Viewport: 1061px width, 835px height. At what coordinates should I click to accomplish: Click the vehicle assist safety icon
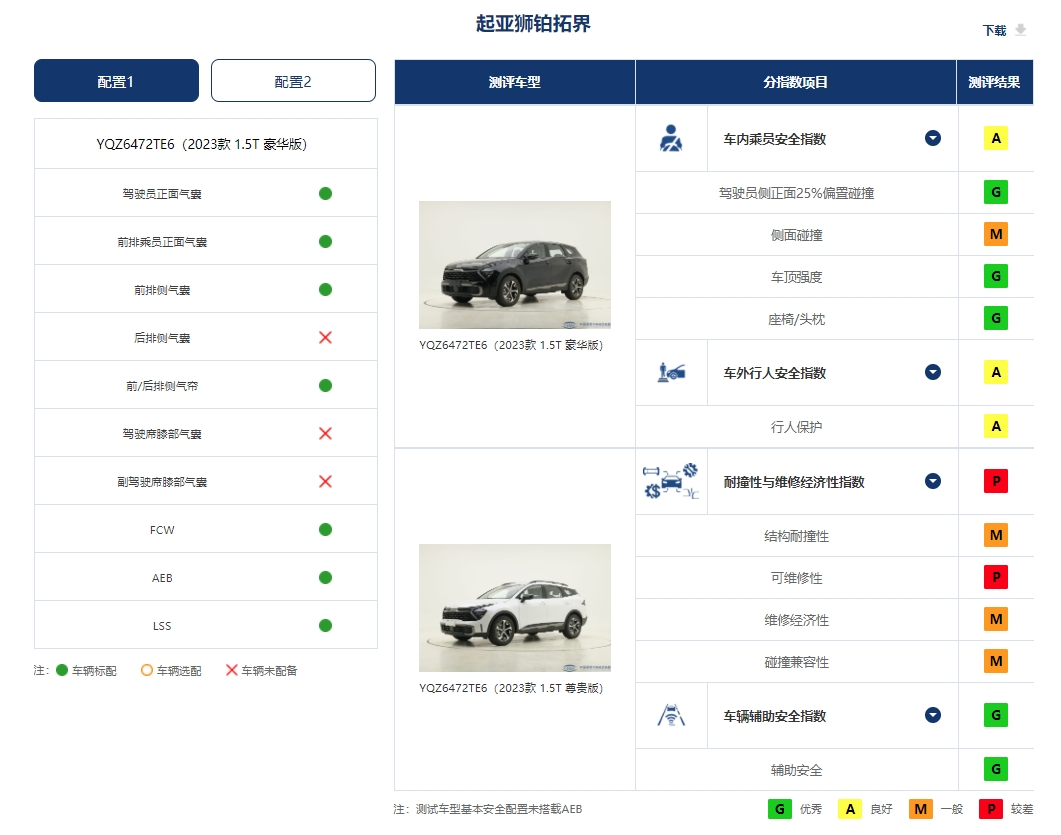[671, 716]
